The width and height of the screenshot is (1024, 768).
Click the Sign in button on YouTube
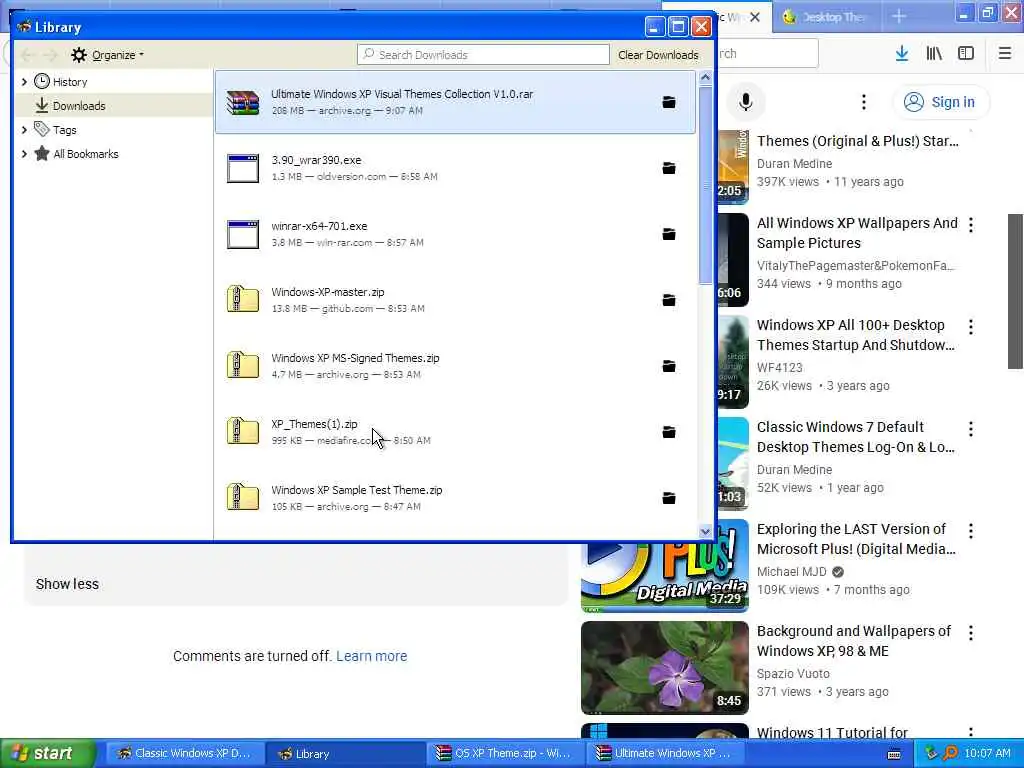(941, 102)
